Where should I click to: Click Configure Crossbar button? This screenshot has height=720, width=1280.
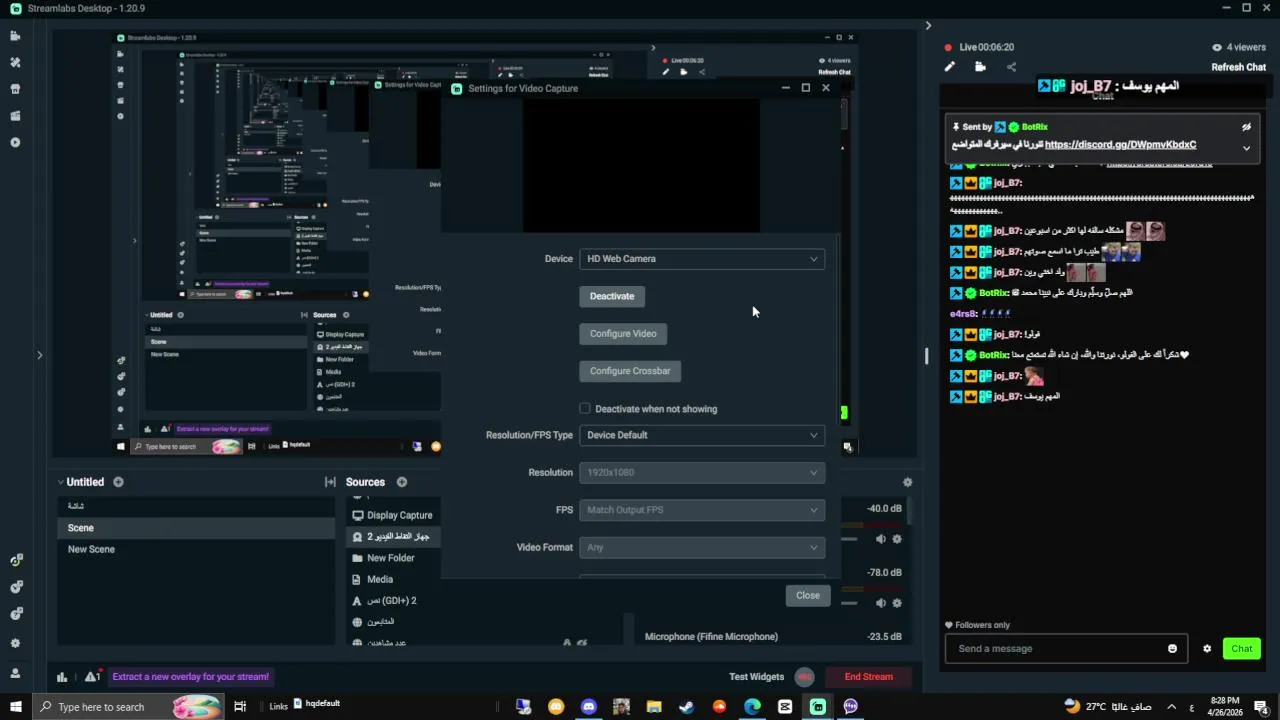pyautogui.click(x=630, y=371)
